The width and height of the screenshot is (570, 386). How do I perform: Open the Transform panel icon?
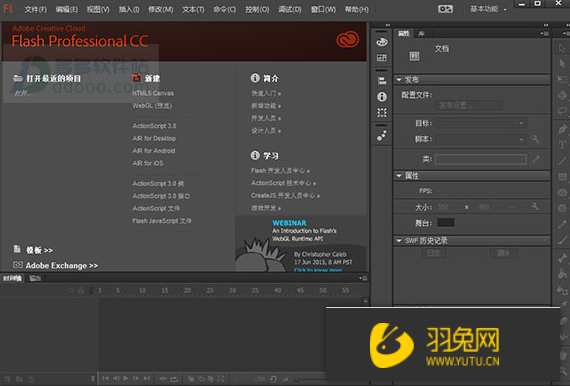pyautogui.click(x=382, y=113)
